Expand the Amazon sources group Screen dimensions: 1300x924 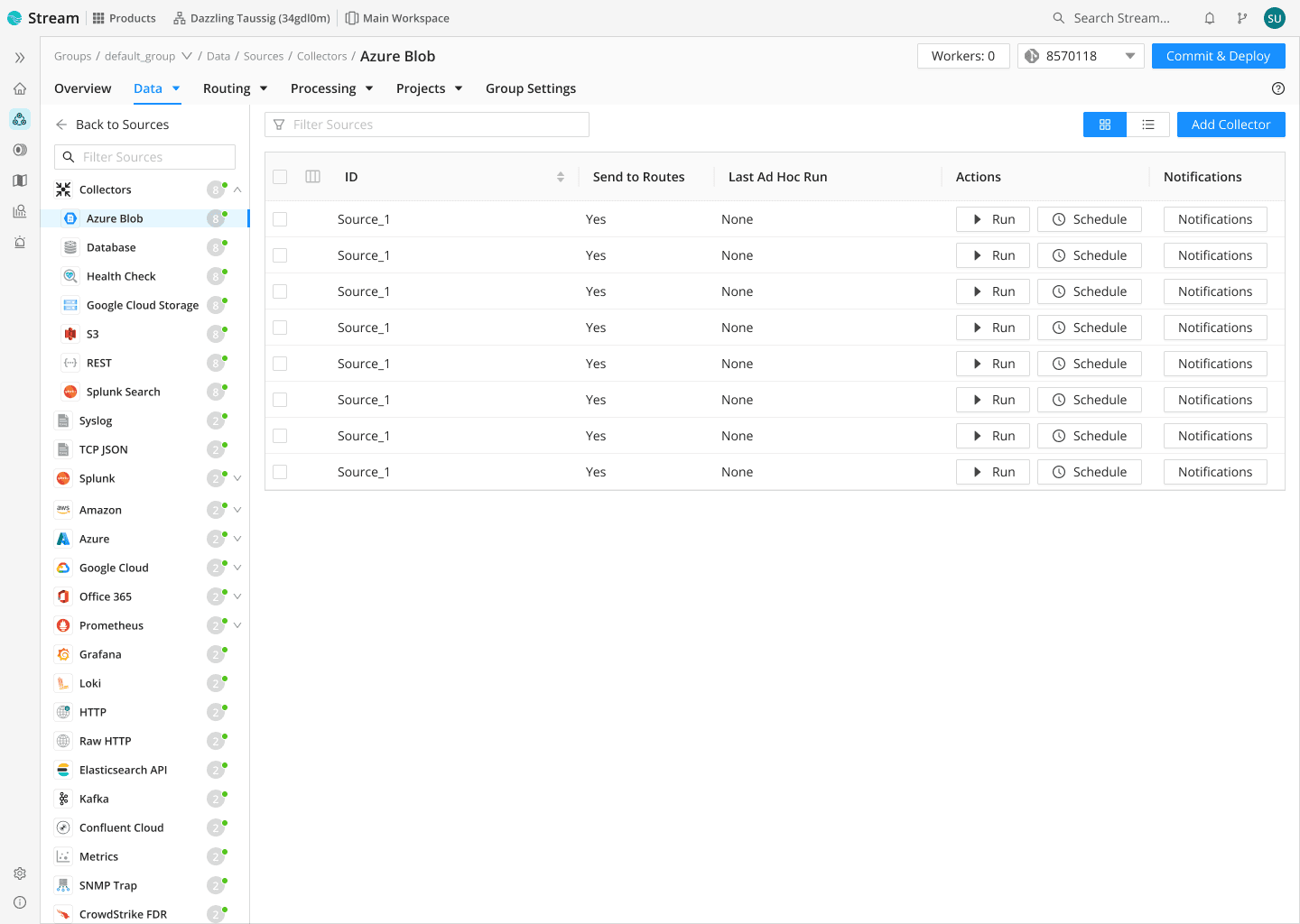(x=237, y=510)
